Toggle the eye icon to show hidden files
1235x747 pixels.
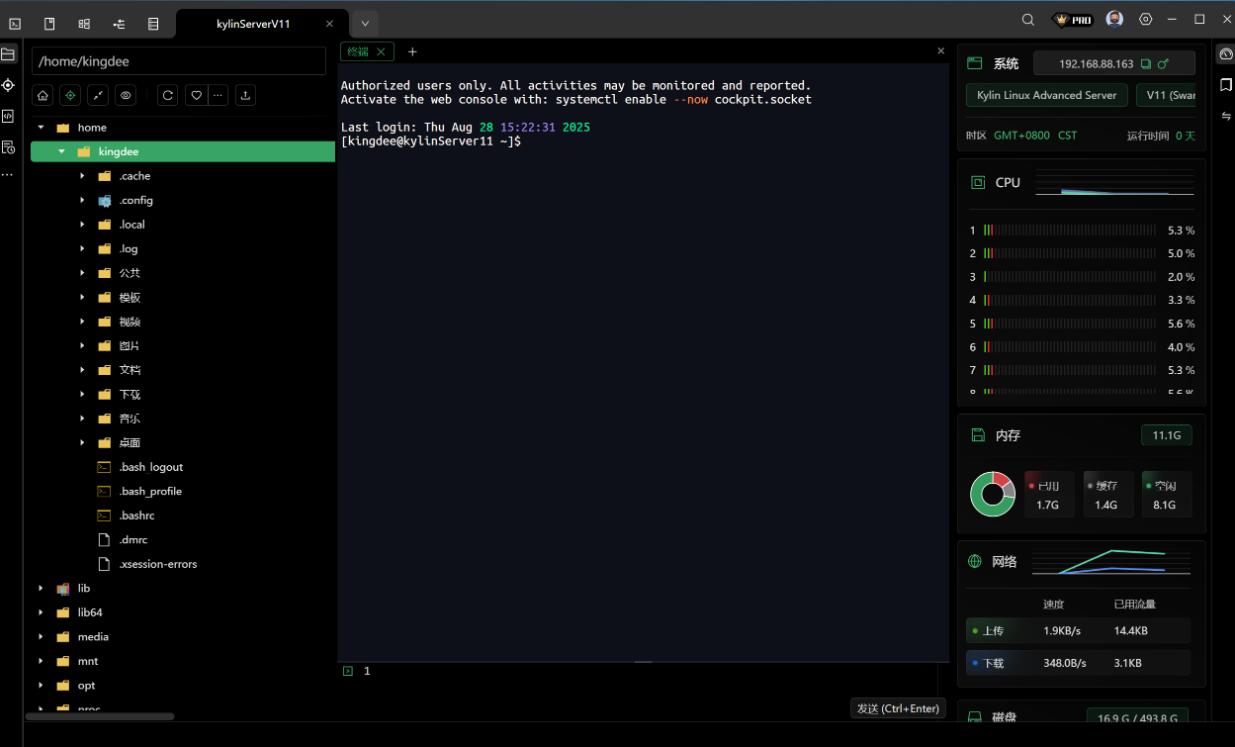pos(126,96)
